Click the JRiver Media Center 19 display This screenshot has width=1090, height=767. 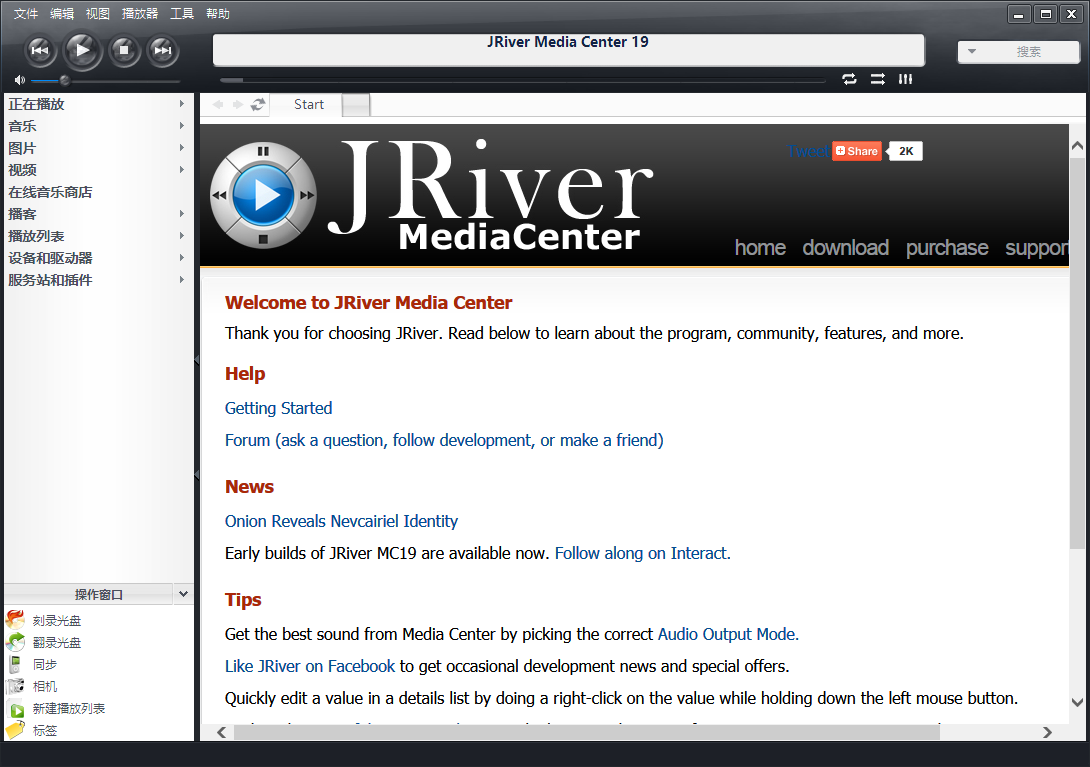(568, 50)
